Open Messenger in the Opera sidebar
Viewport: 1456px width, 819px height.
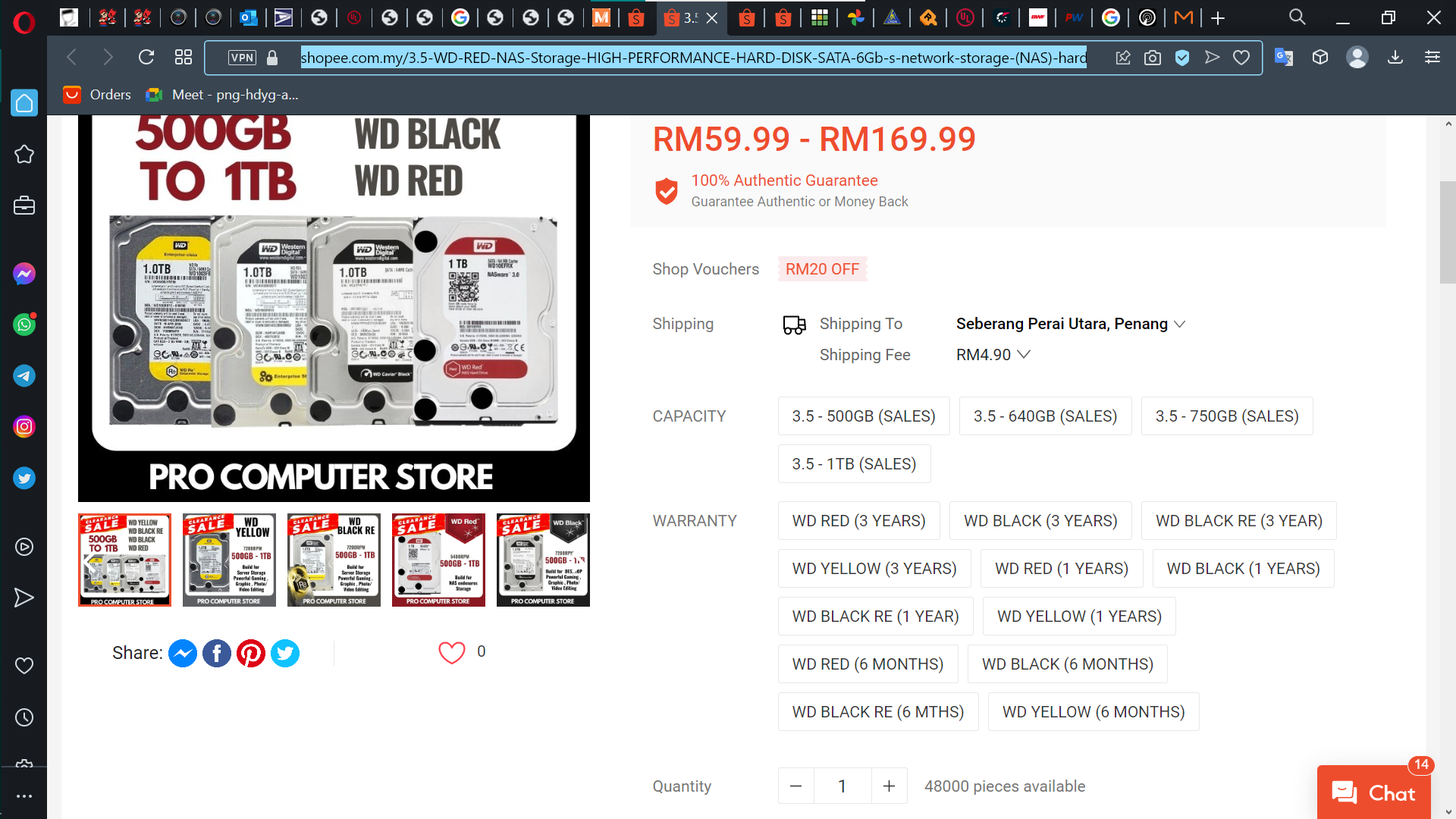tap(24, 274)
